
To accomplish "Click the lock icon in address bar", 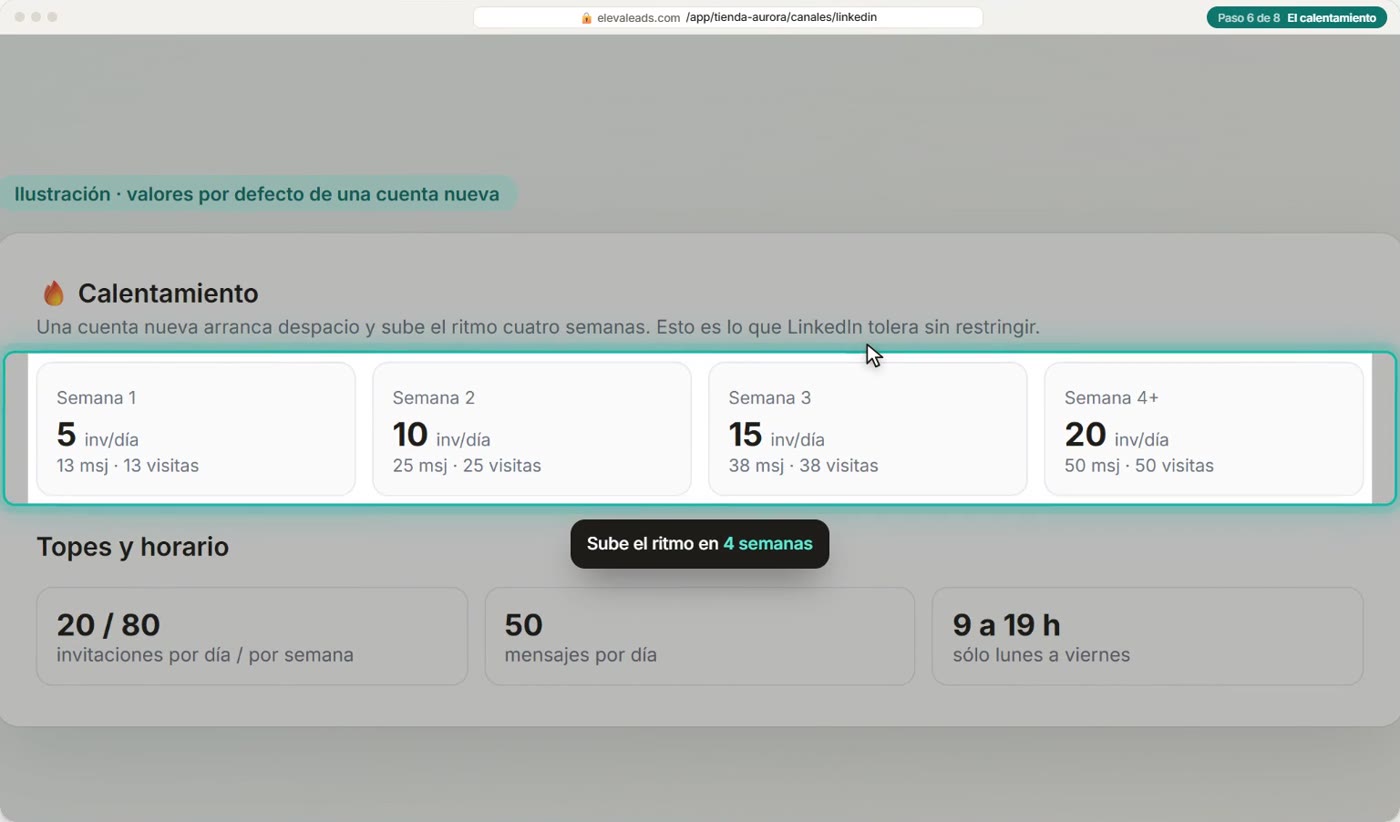I will [587, 18].
